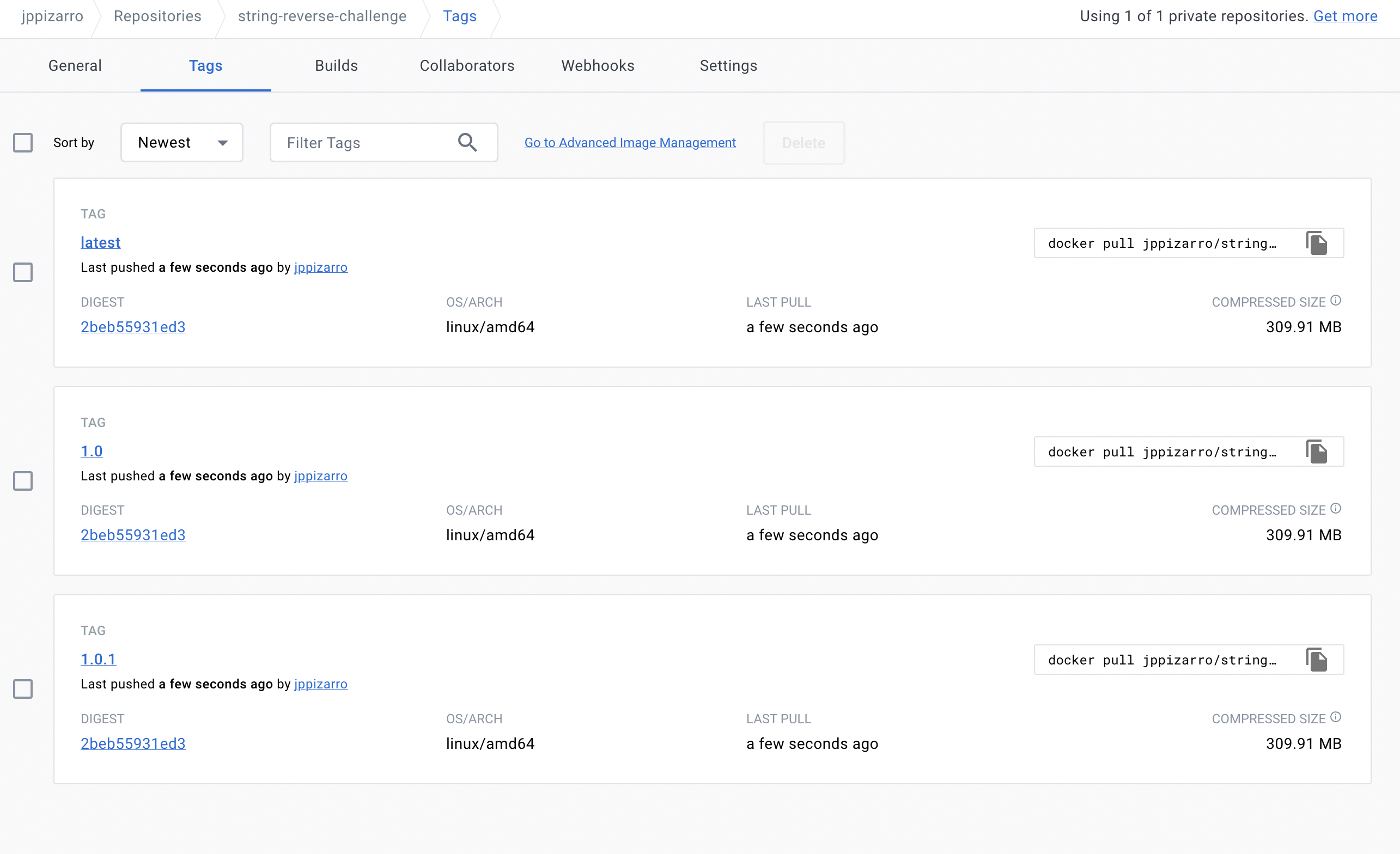Click the Get more repositories link
This screenshot has height=854, width=1400.
[1345, 16]
